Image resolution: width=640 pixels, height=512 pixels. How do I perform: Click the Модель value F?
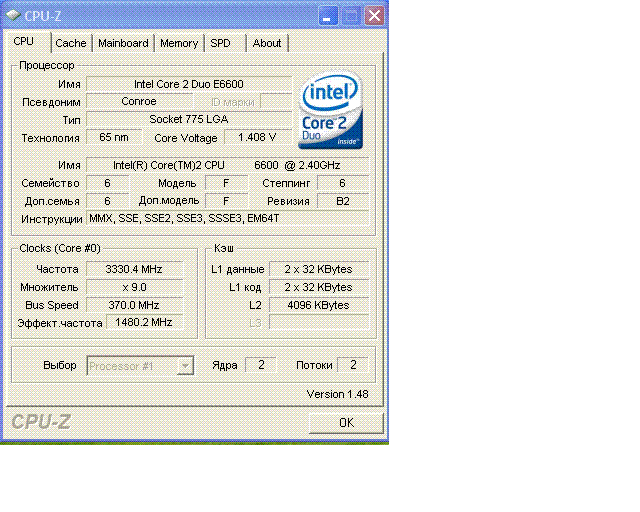[226, 183]
